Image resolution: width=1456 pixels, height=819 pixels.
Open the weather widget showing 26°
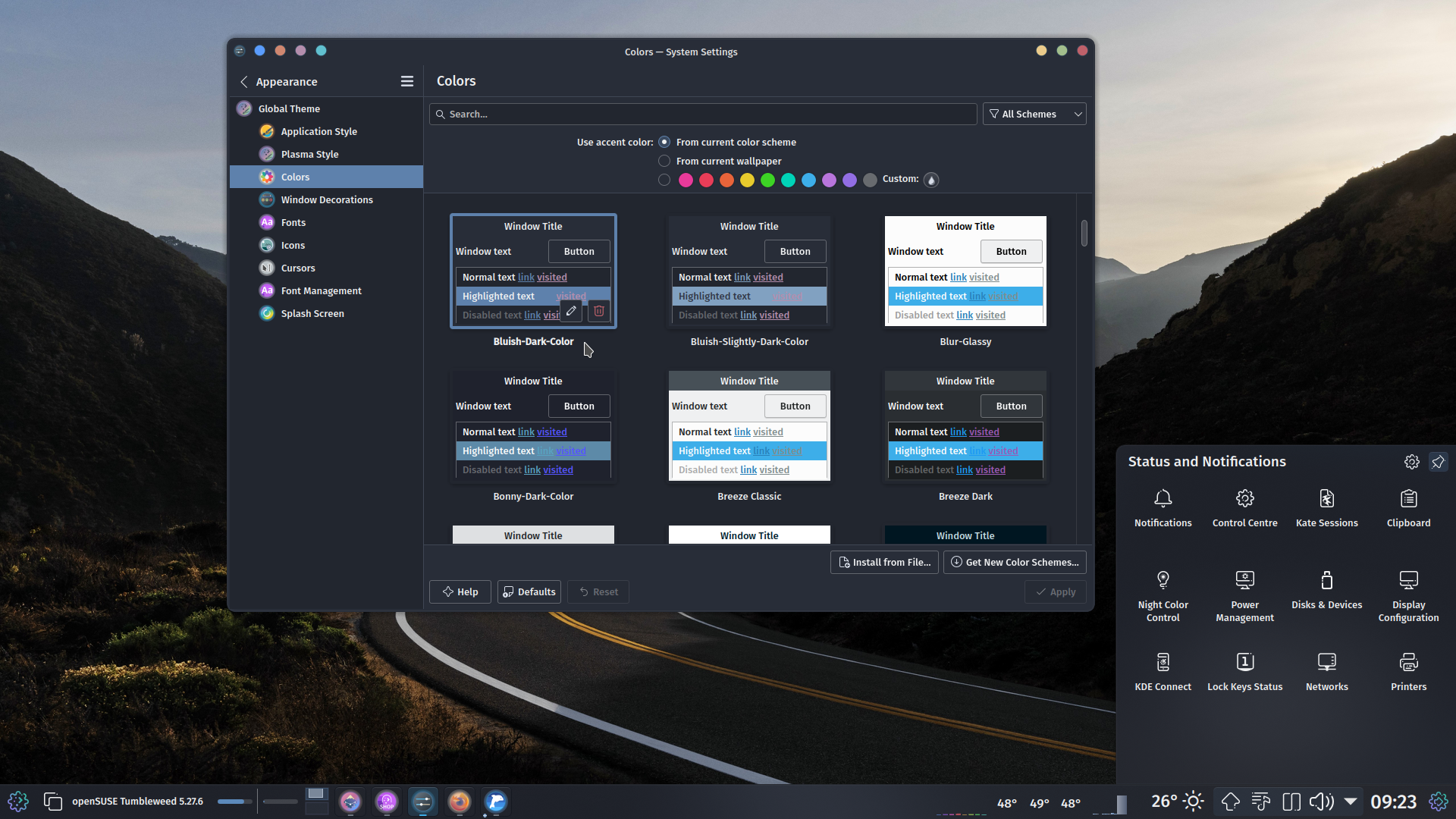pos(1177,801)
